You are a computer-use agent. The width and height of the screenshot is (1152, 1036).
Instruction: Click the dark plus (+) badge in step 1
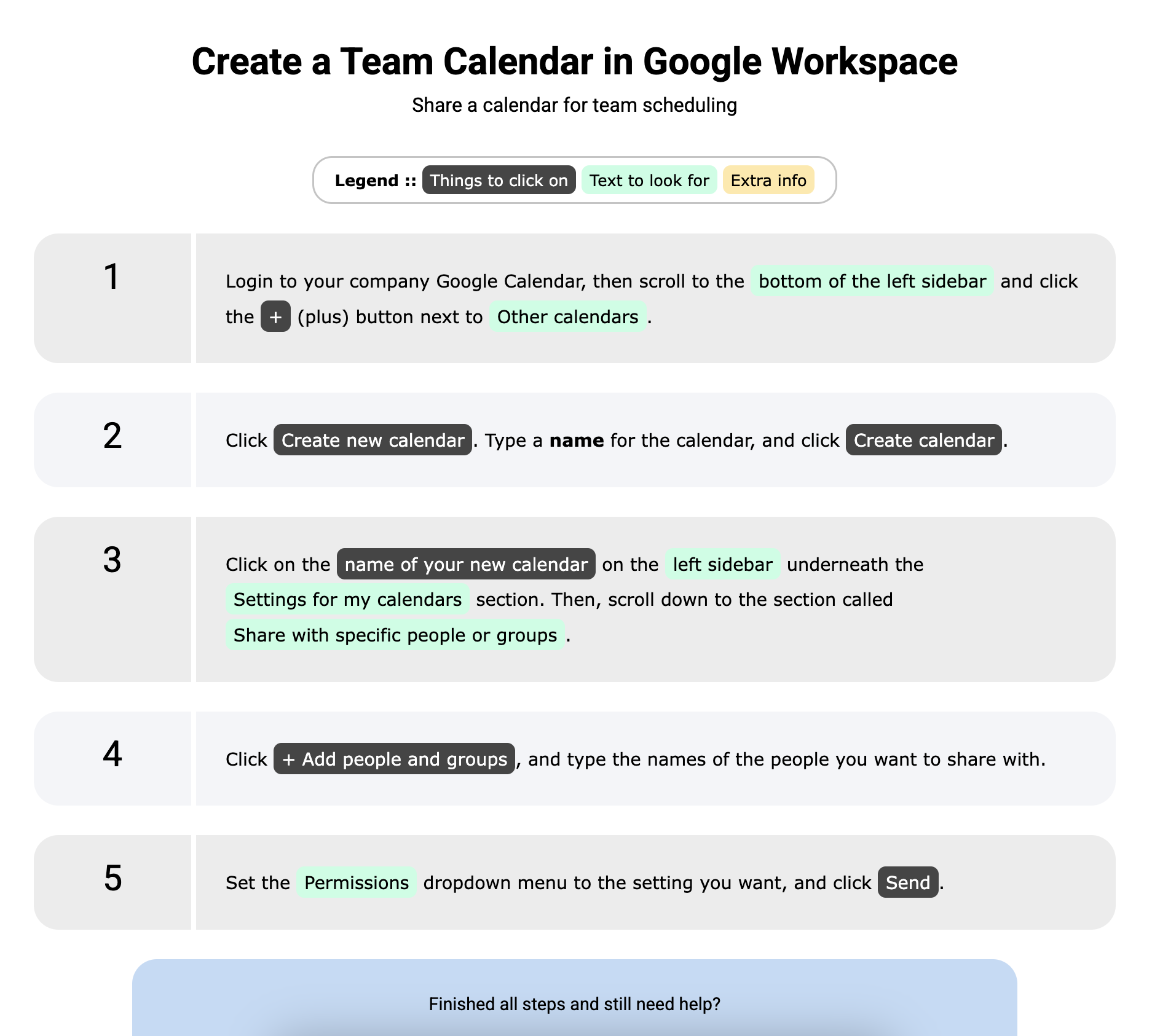point(275,317)
